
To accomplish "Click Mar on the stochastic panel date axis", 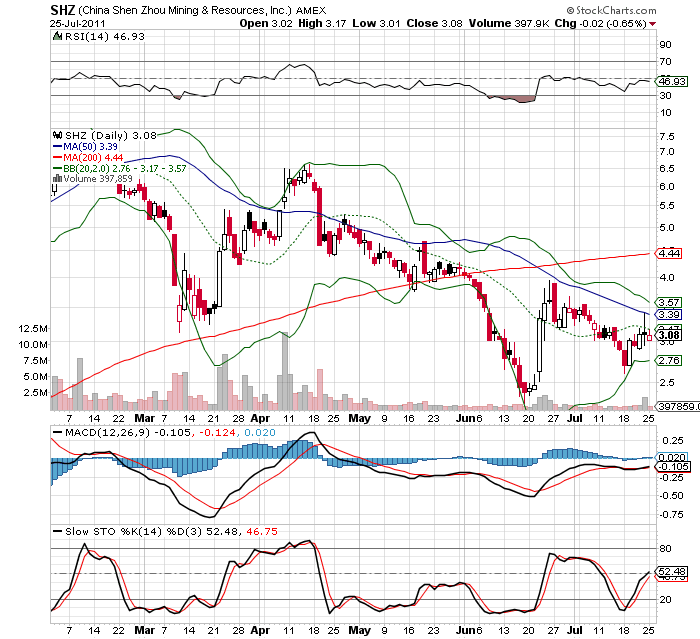I will [145, 631].
